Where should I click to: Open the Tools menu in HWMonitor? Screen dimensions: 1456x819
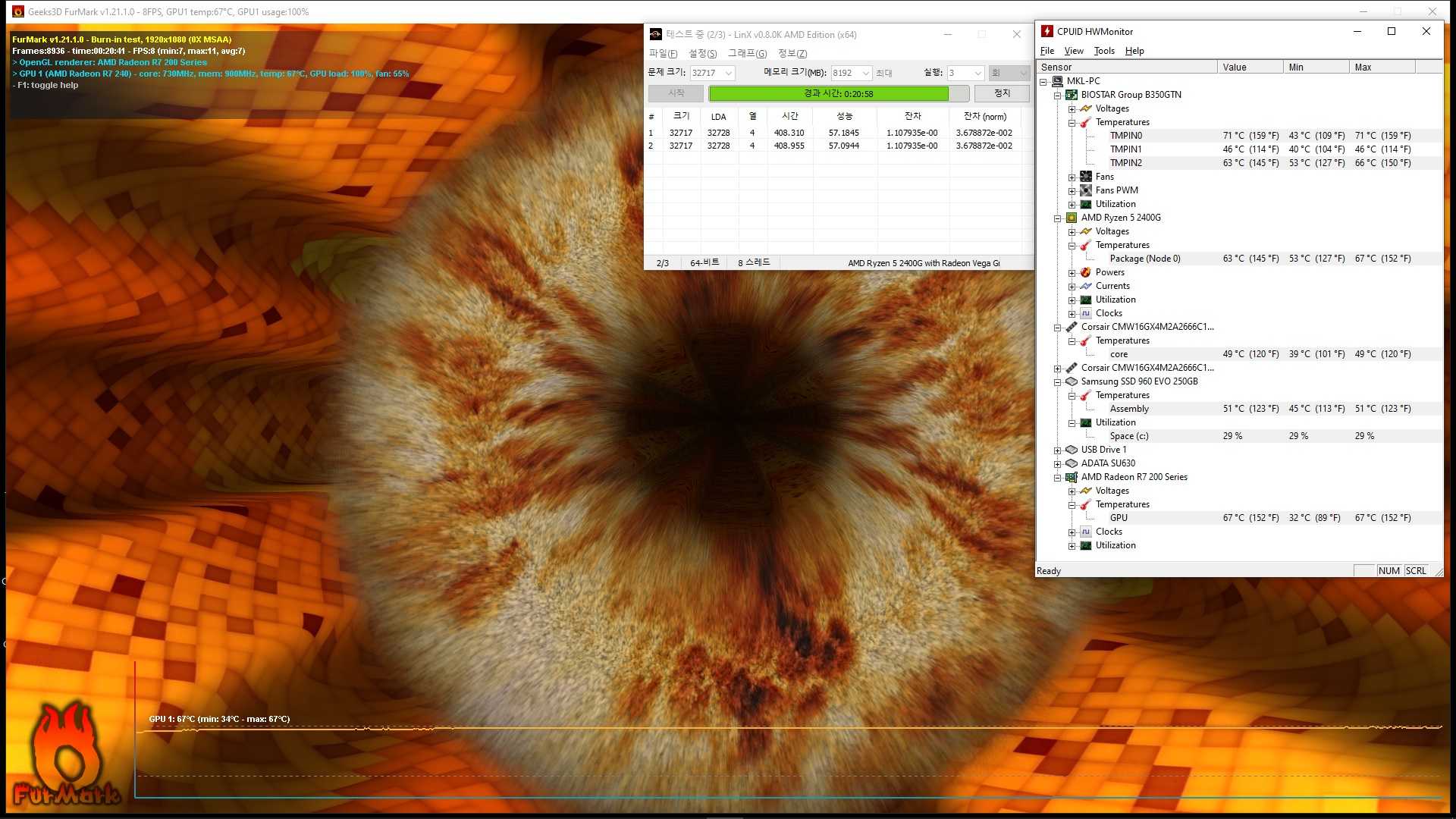[1104, 51]
